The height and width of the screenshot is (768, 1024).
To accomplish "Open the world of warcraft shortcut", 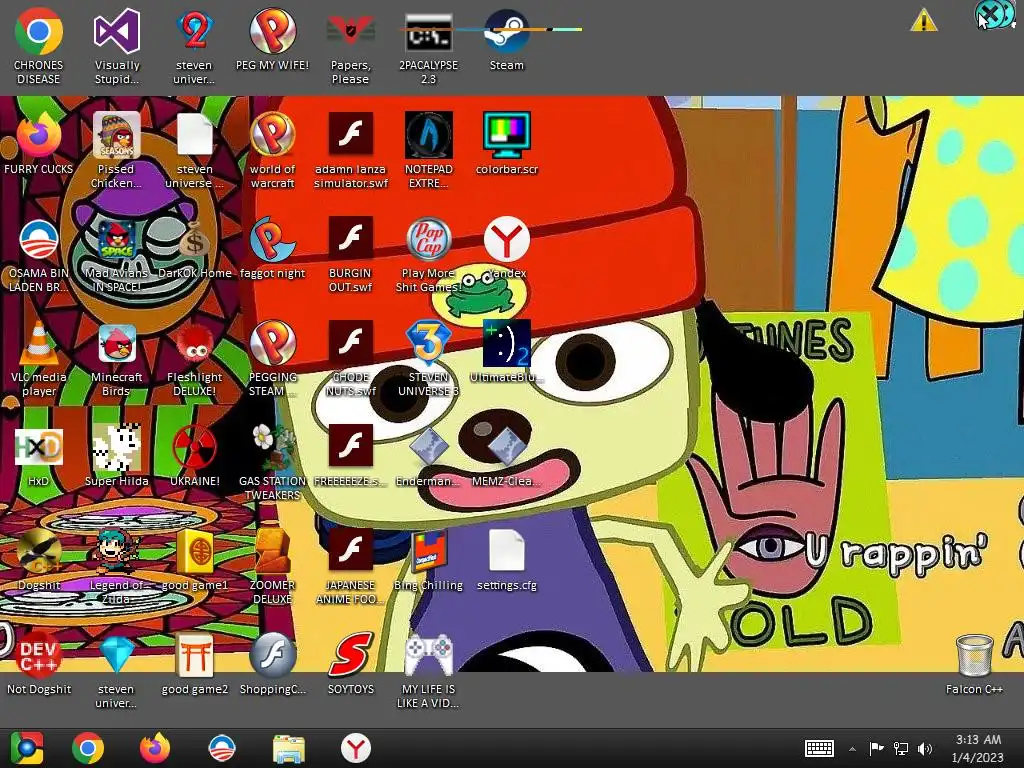I will pyautogui.click(x=272, y=135).
